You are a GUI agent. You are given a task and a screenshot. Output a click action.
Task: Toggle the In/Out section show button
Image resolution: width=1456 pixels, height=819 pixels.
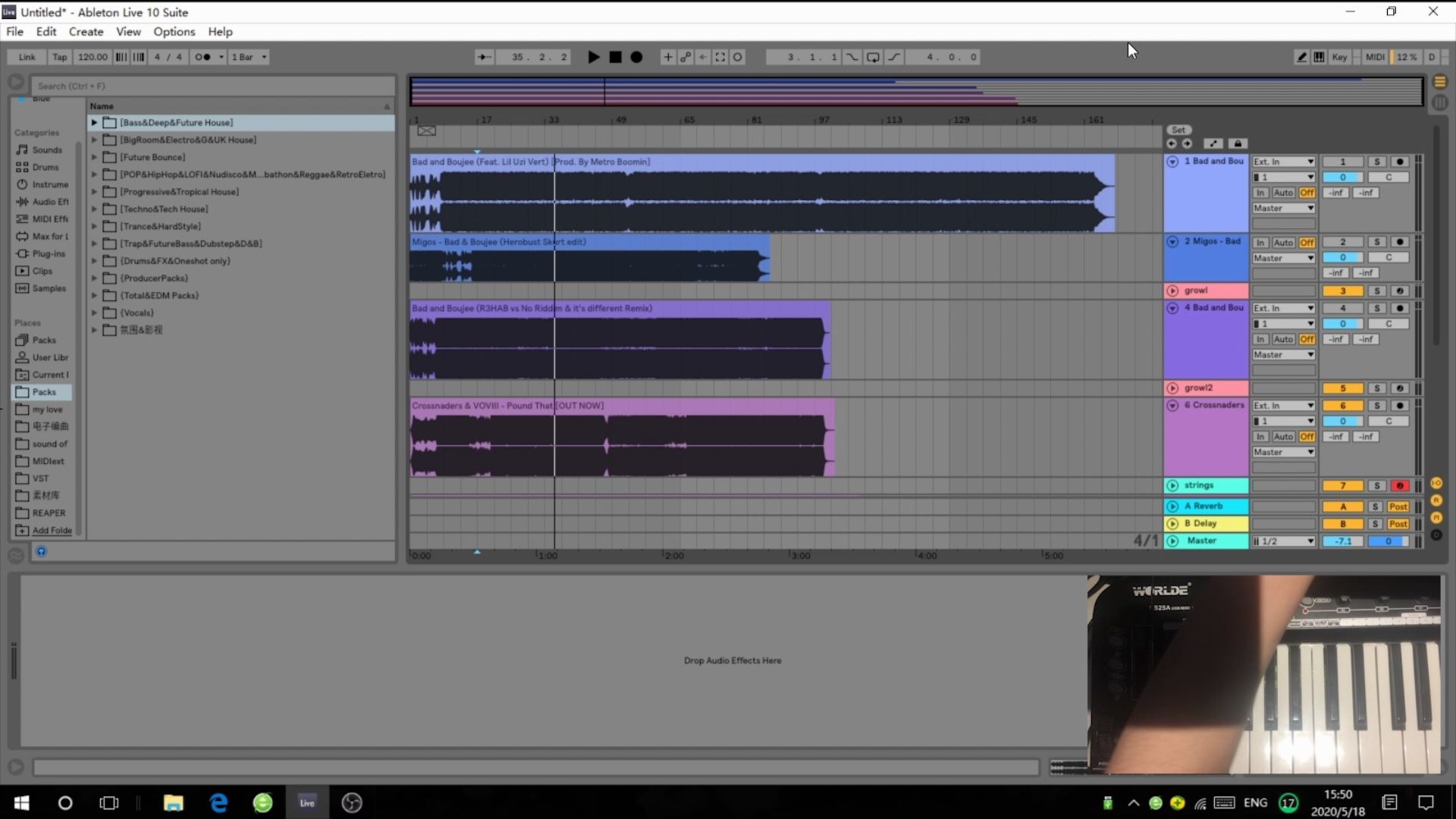1436,483
